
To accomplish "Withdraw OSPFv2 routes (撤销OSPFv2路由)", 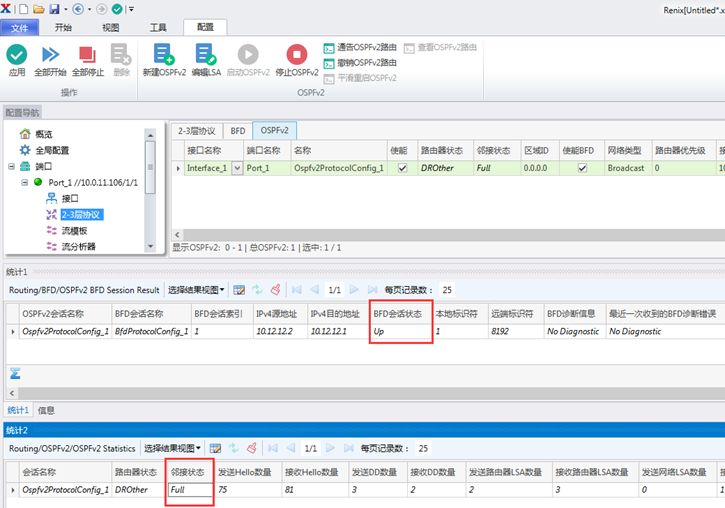I will click(x=360, y=63).
